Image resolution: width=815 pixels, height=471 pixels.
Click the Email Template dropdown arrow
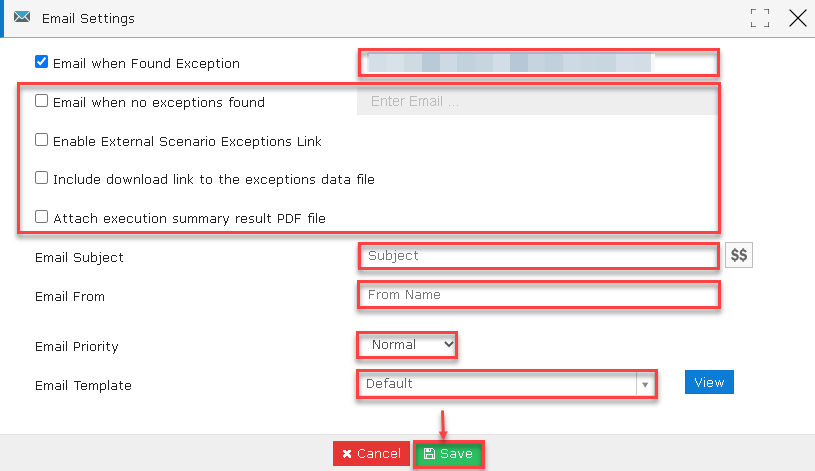(x=645, y=385)
